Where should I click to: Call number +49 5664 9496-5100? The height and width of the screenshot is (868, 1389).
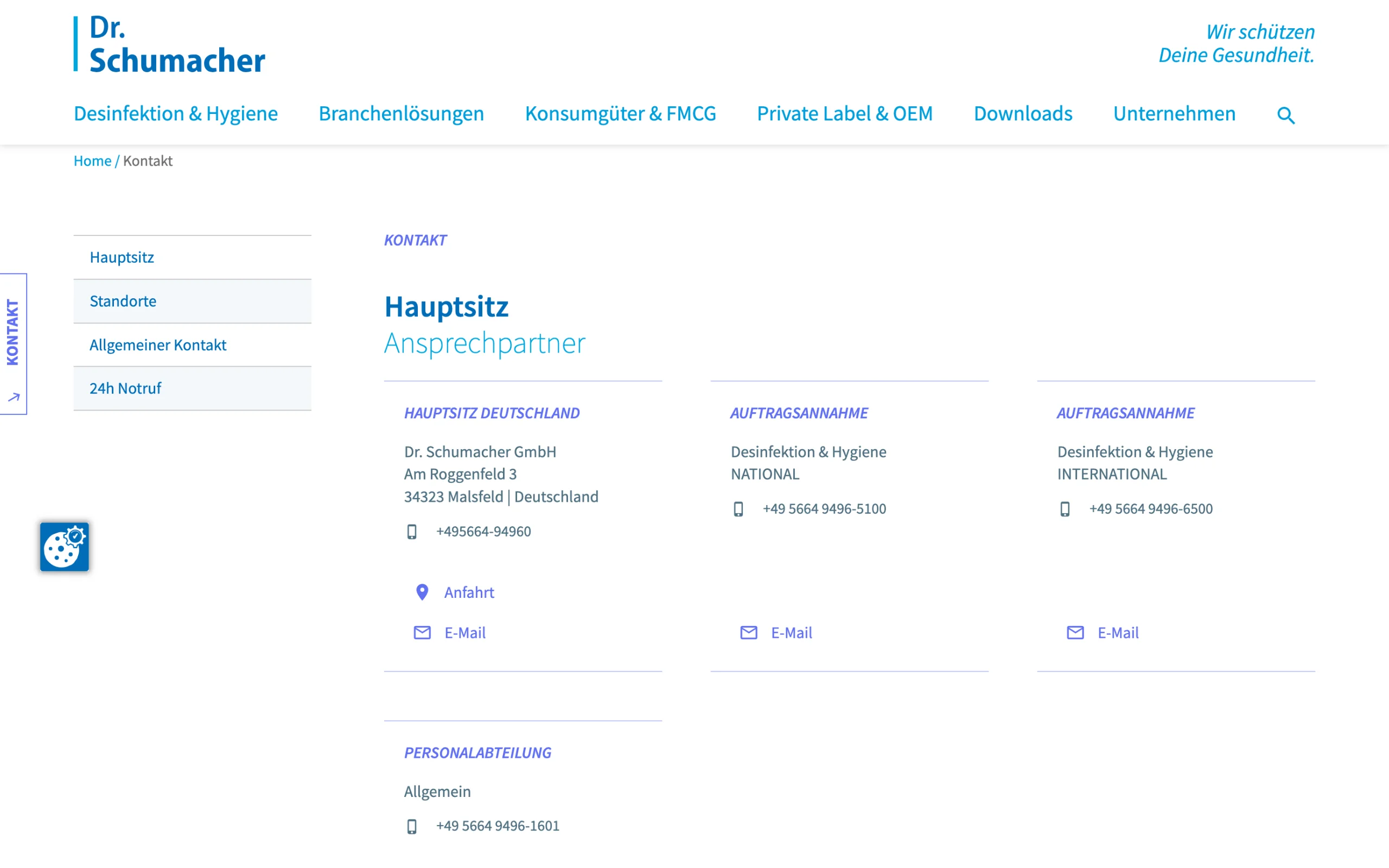pos(824,509)
